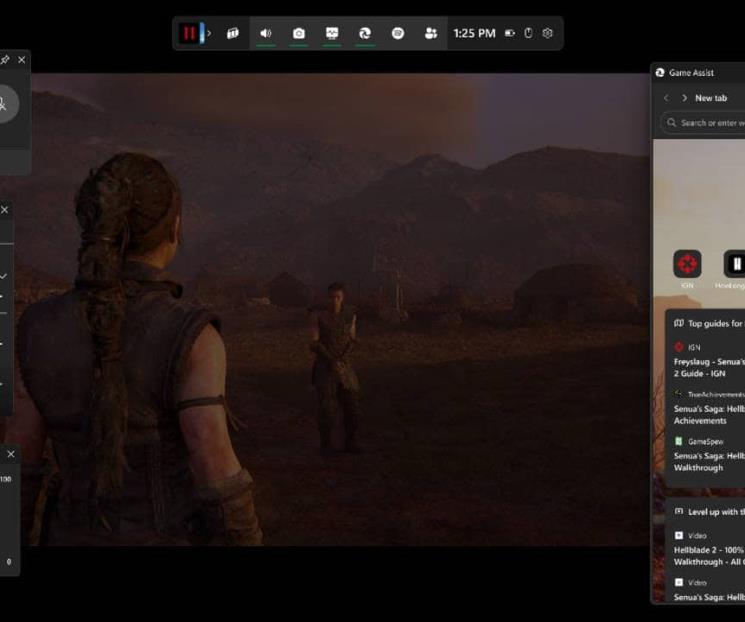745x622 pixels.
Task: Go back in Game Assist browser
Action: tap(666, 98)
